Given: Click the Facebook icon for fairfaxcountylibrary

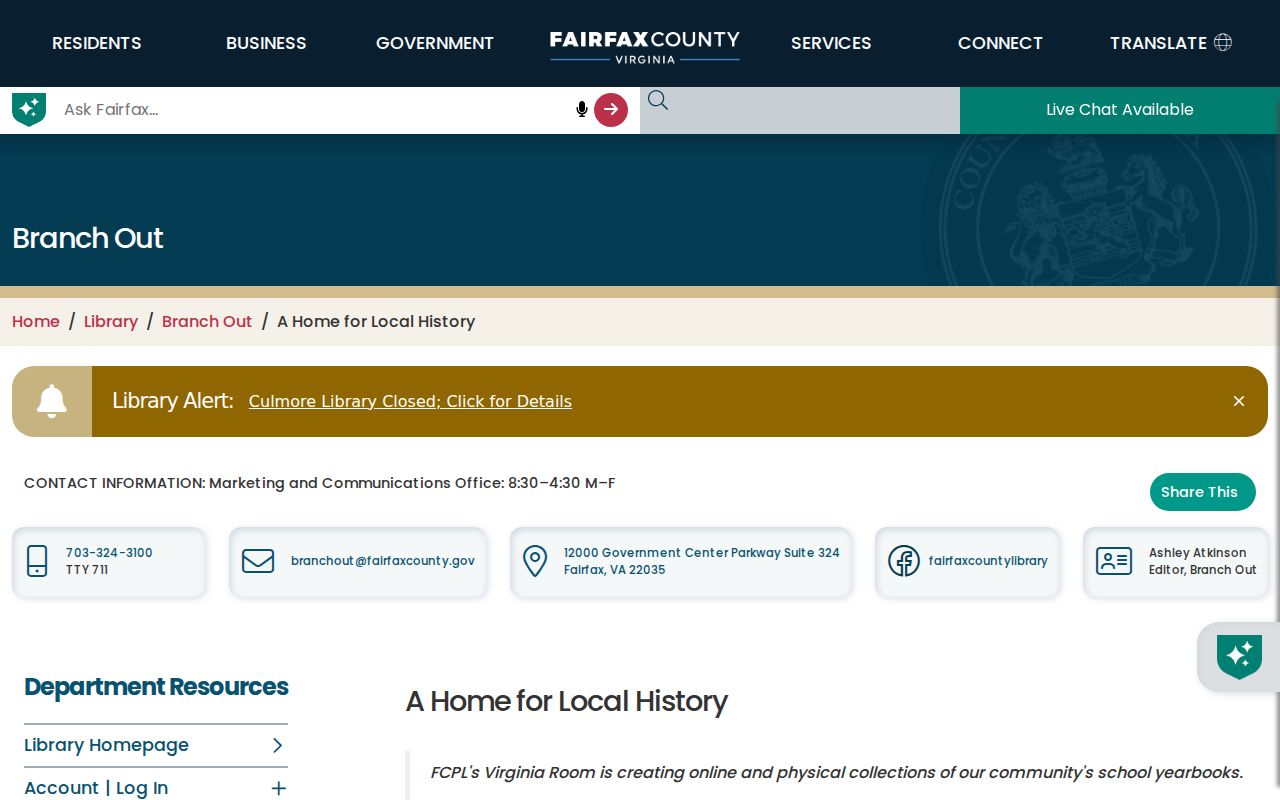Looking at the screenshot, I should click(904, 561).
